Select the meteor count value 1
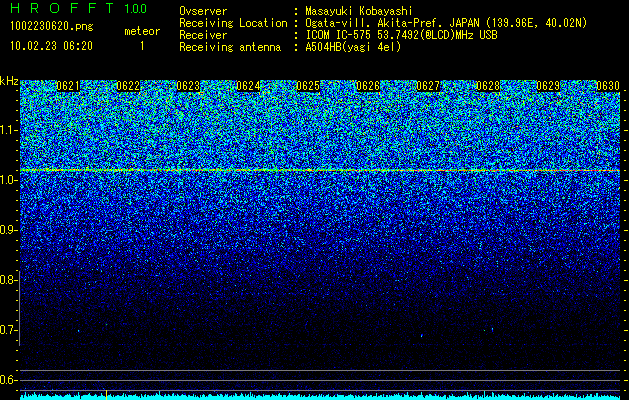Image resolution: width=629 pixels, height=400 pixels. click(142, 46)
